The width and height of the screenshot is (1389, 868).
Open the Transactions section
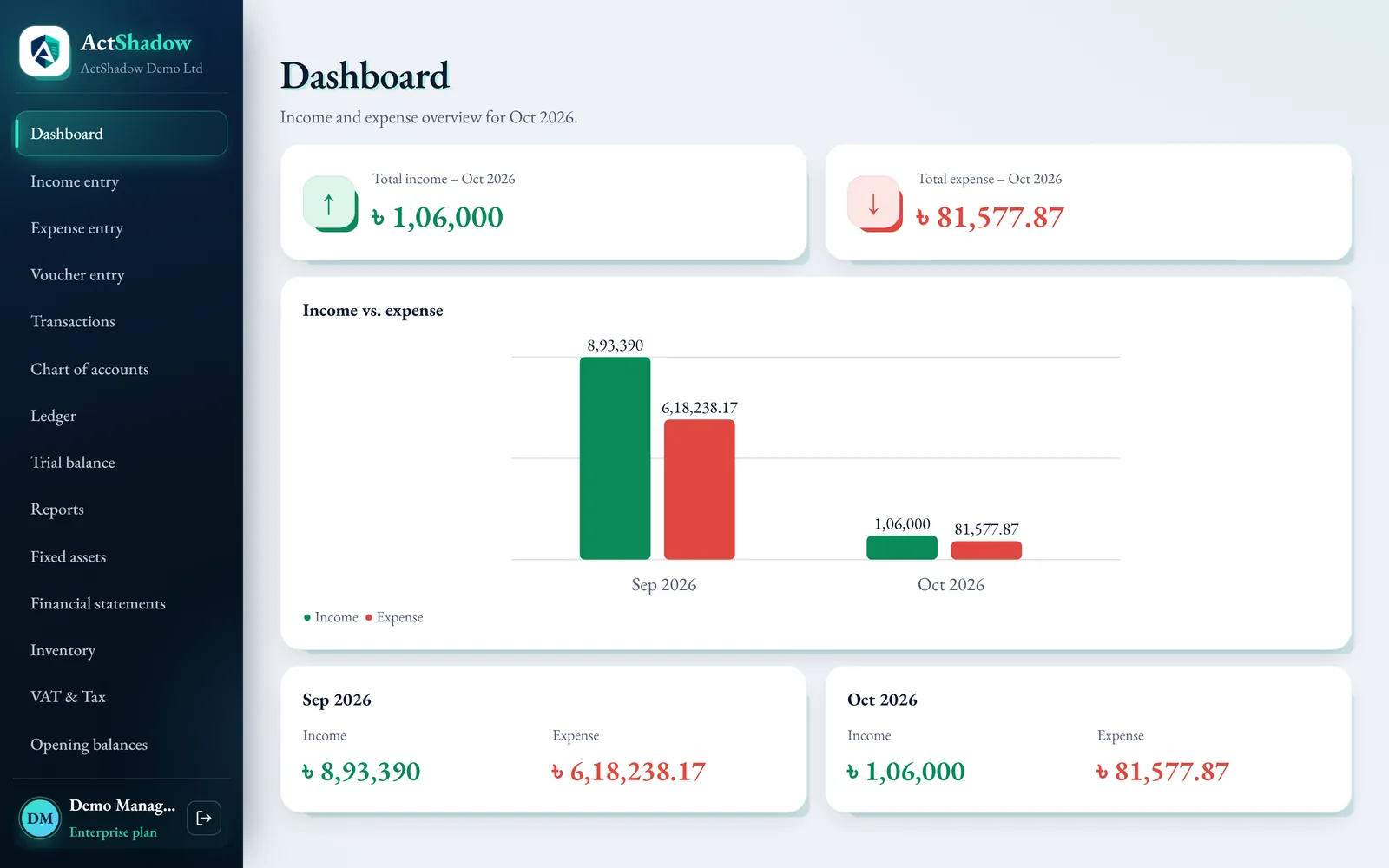(x=122, y=322)
